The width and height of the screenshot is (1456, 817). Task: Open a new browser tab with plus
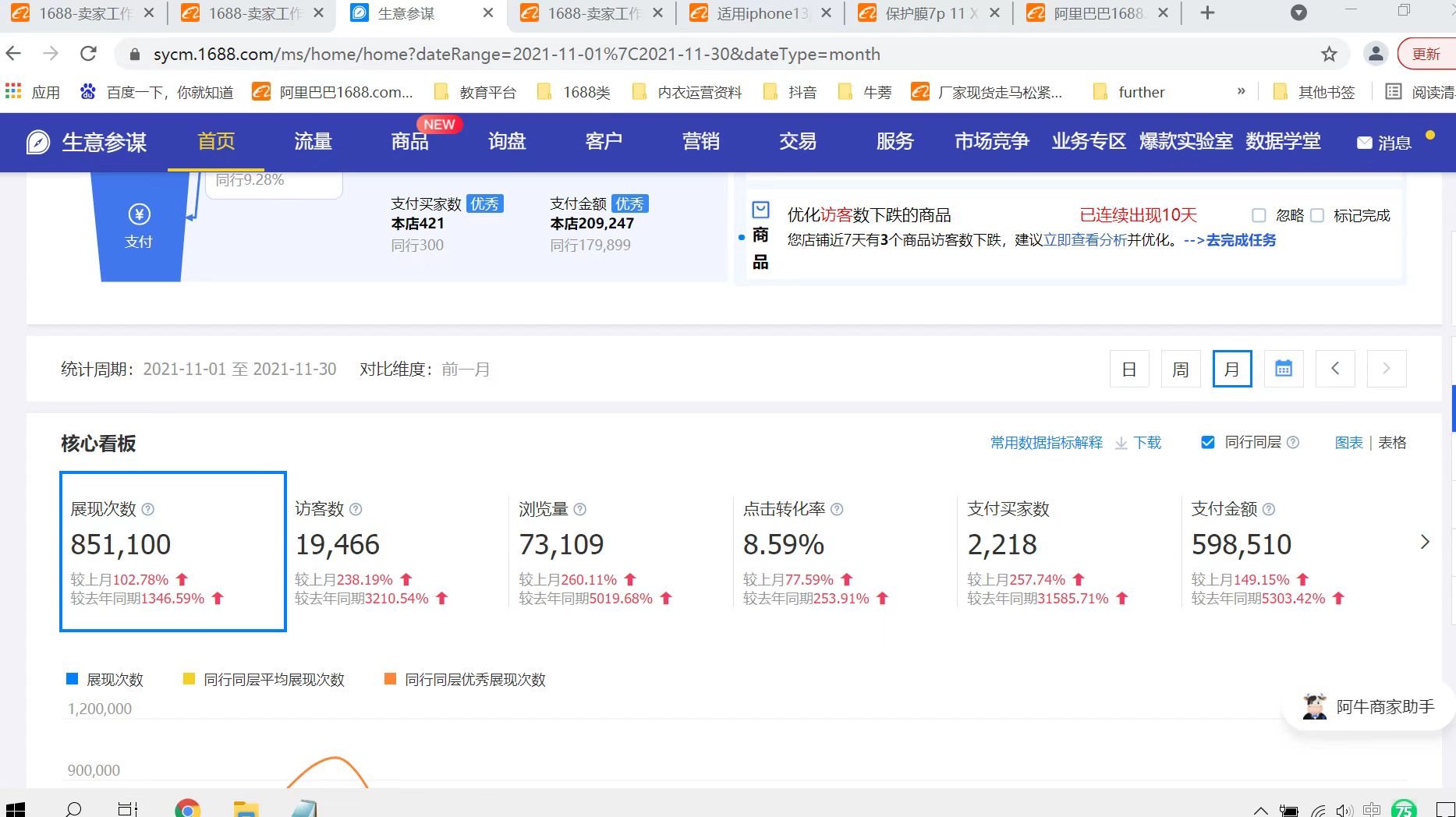(1207, 13)
